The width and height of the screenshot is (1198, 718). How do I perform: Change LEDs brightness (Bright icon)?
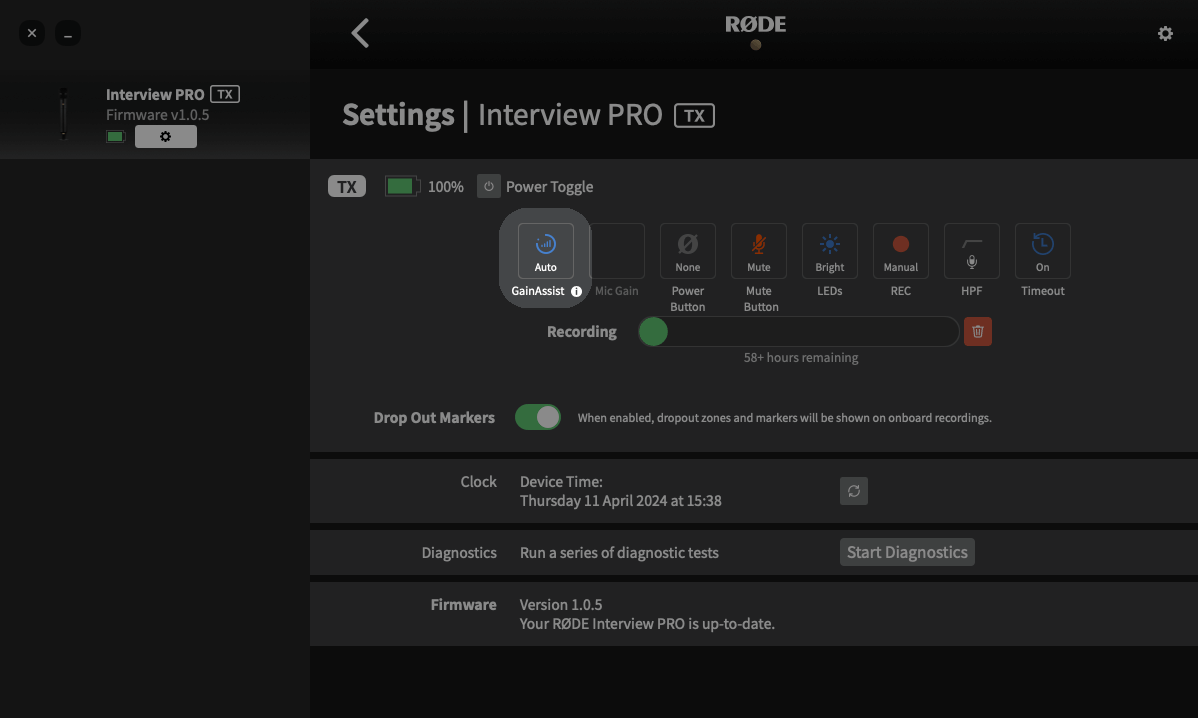click(830, 251)
